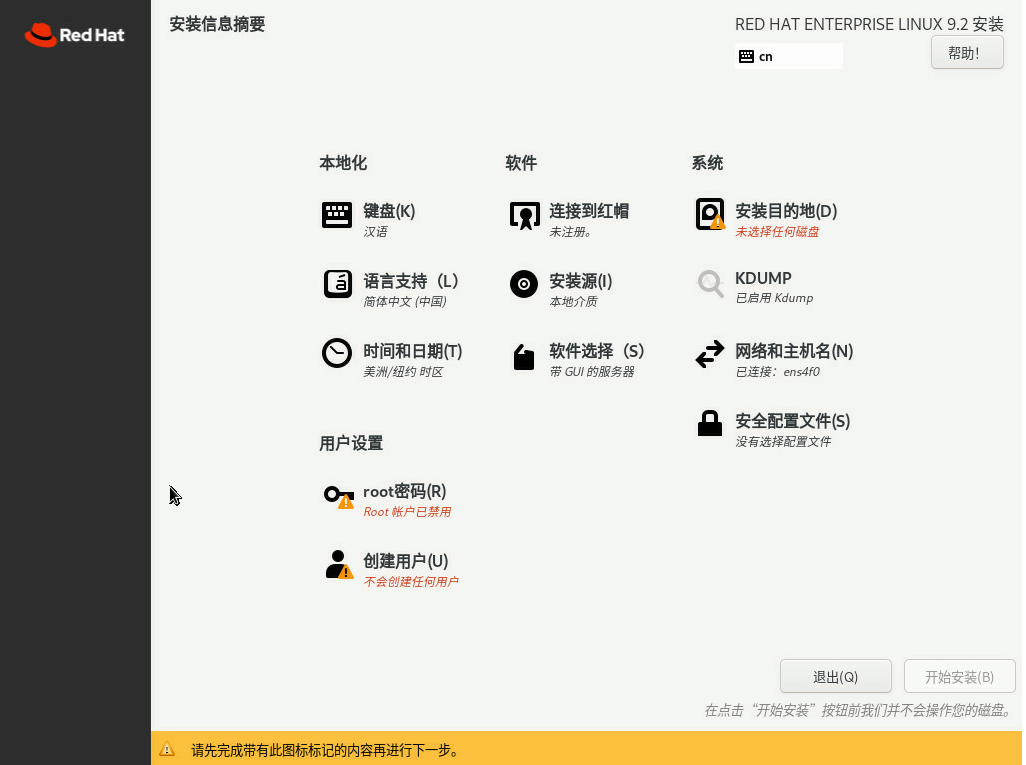
Task: Click the cn keyboard layout indicator
Action: point(788,57)
